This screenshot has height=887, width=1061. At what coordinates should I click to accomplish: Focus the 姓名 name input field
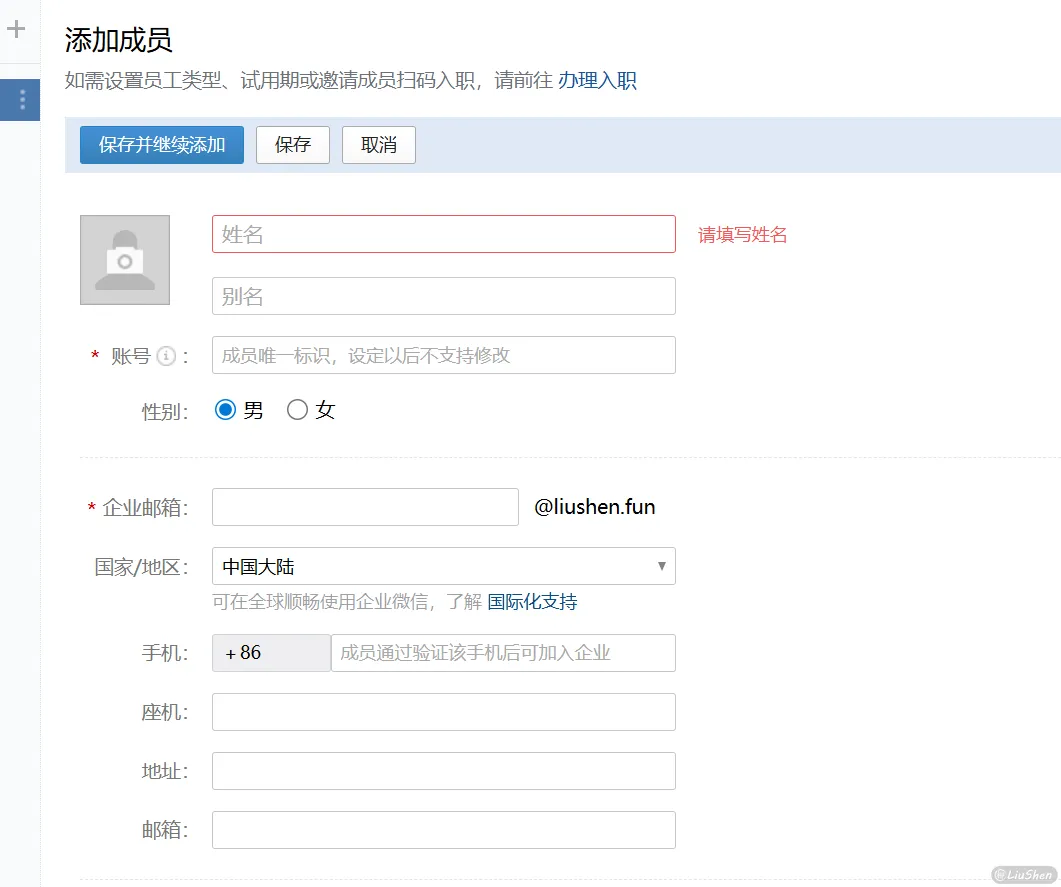click(x=443, y=234)
